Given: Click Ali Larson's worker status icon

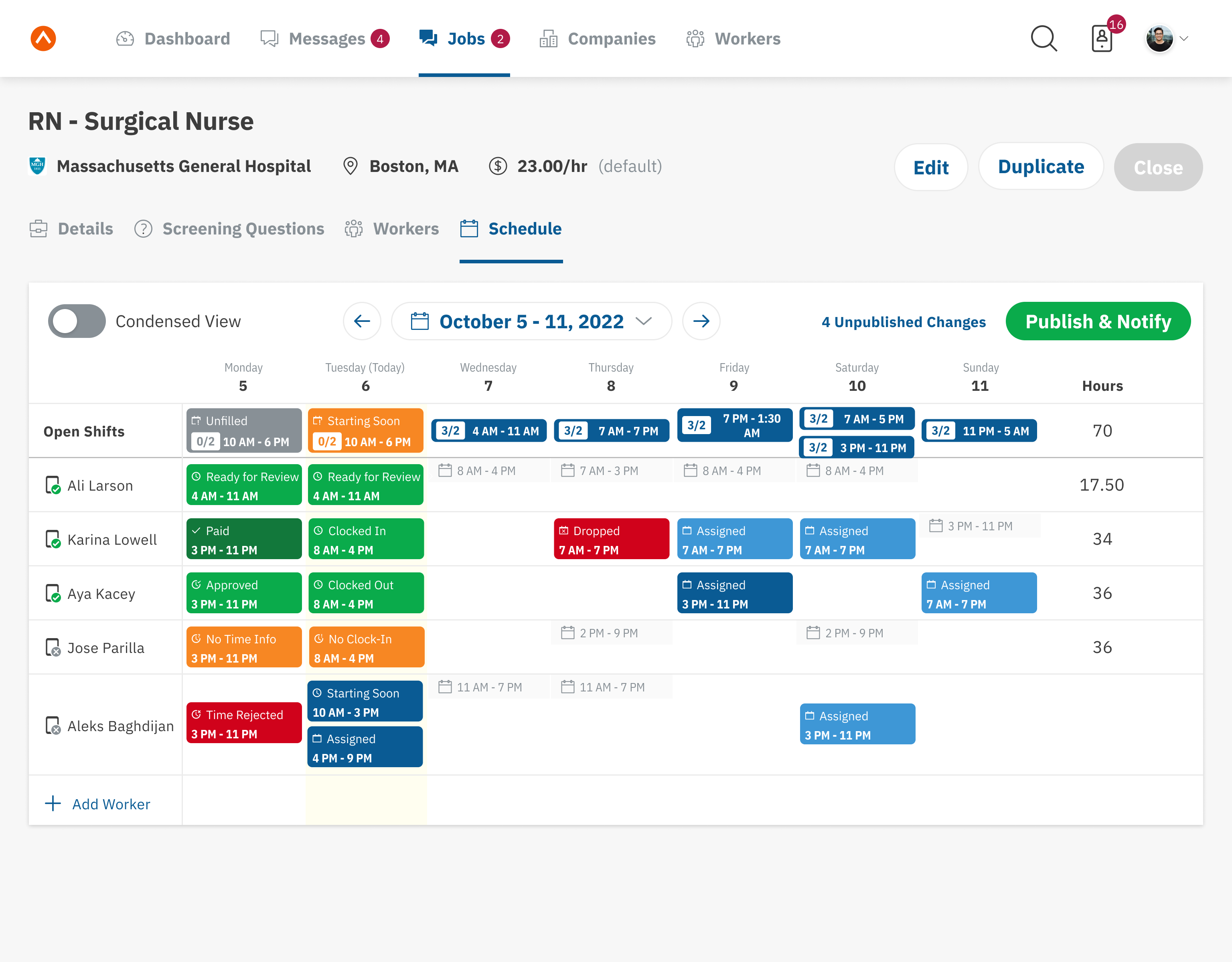Looking at the screenshot, I should (53, 485).
